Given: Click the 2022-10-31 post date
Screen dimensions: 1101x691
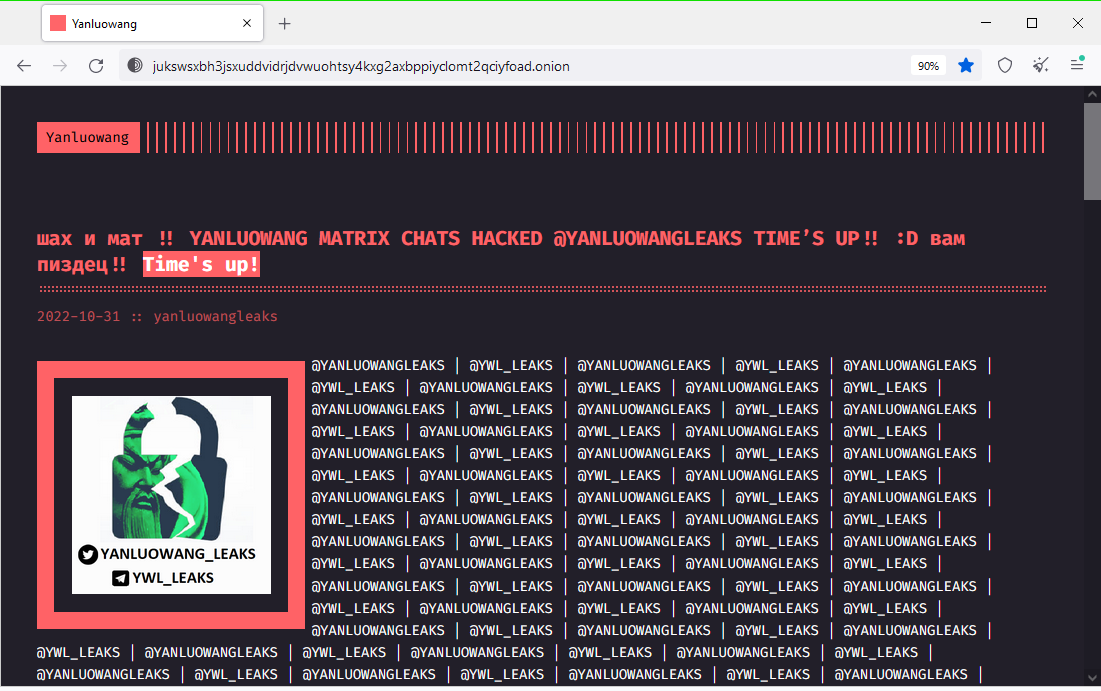Looking at the screenshot, I should point(79,317).
